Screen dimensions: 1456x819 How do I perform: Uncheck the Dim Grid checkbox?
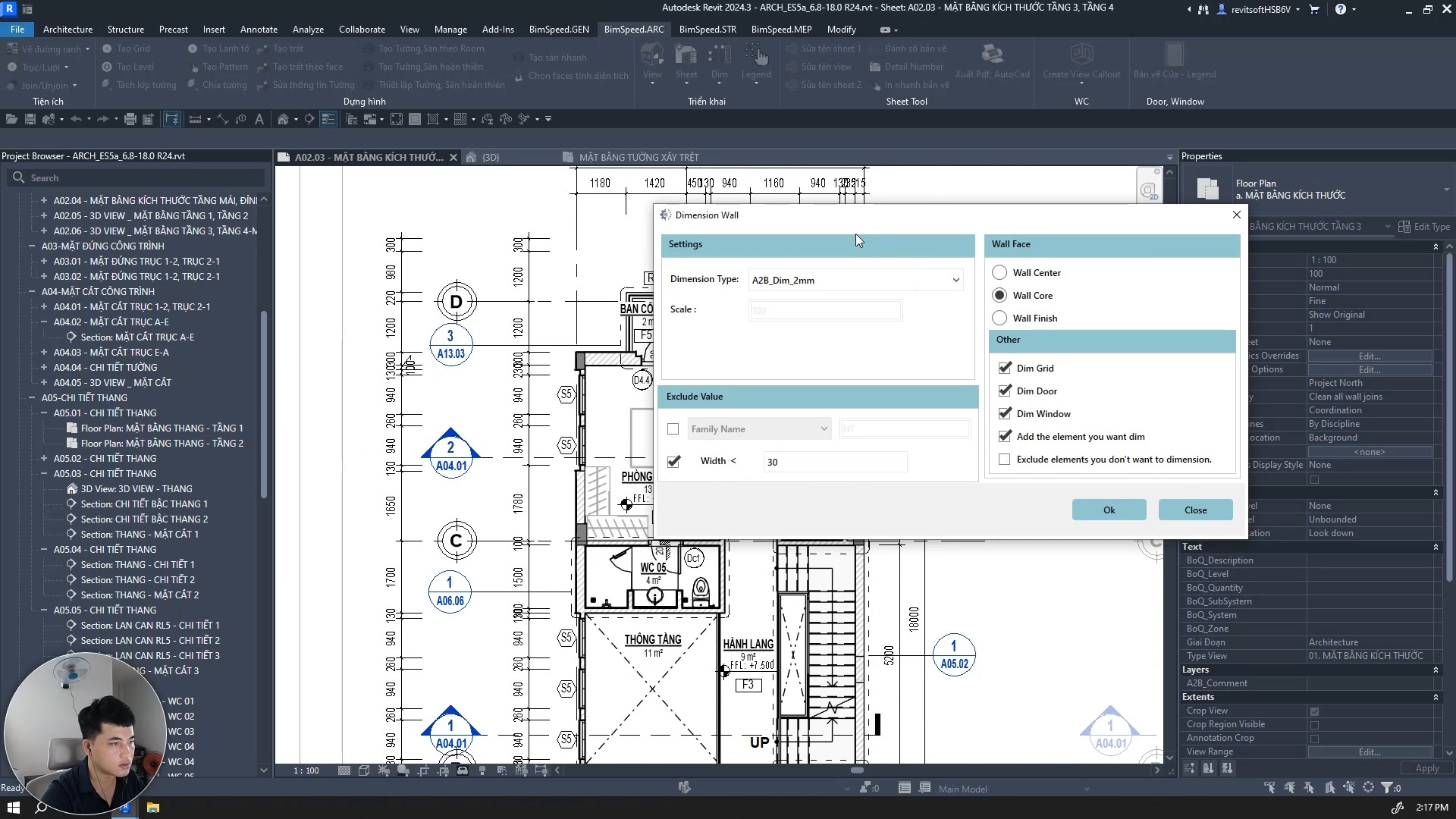click(x=1005, y=368)
